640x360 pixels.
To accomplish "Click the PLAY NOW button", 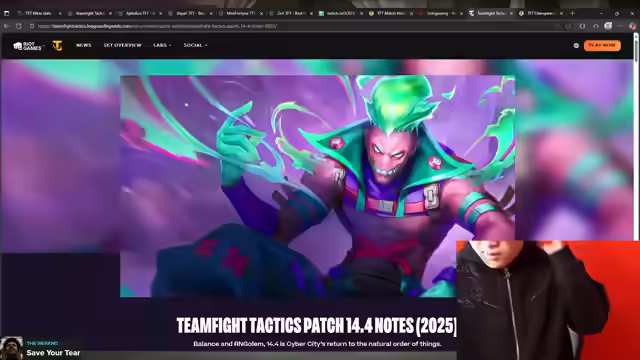I will pyautogui.click(x=602, y=45).
